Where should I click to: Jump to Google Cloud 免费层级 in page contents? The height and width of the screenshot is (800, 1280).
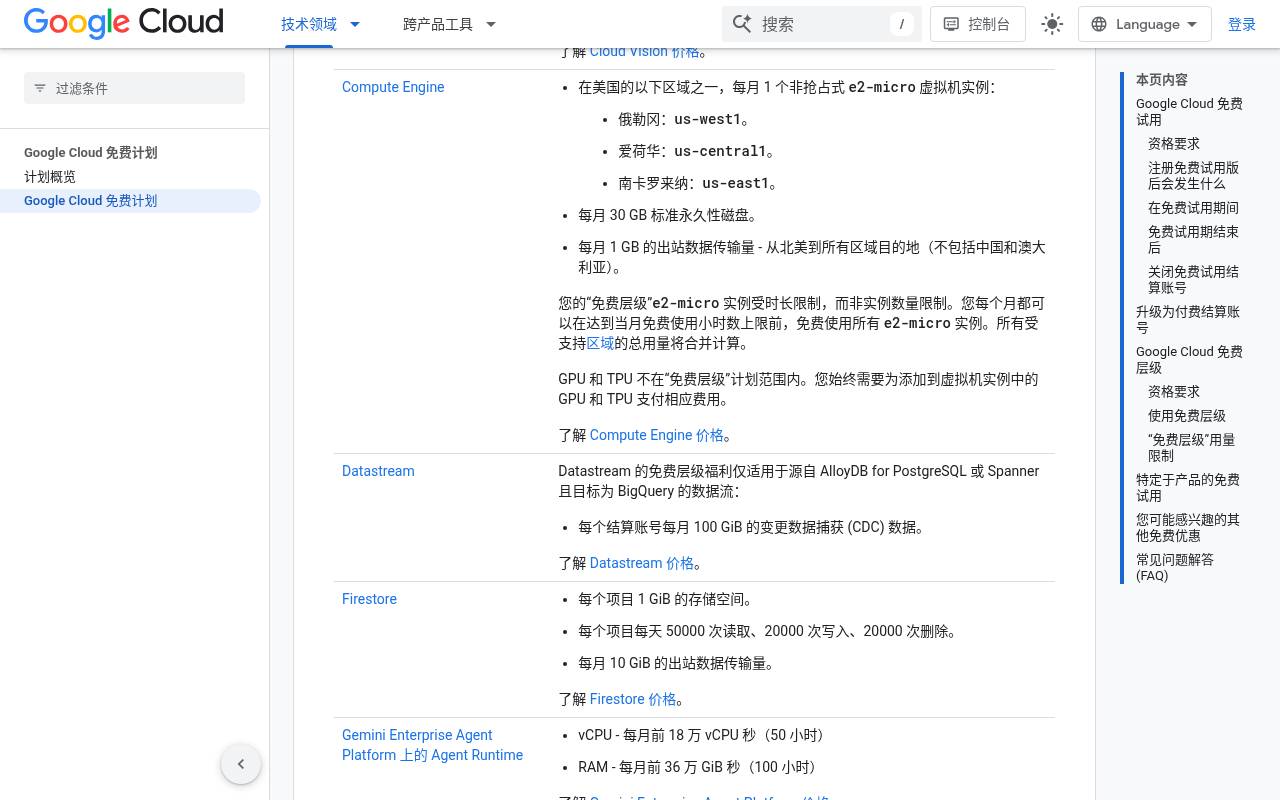1189,360
